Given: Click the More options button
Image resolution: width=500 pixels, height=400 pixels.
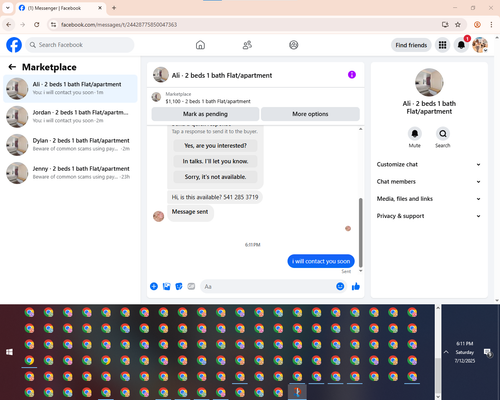Looking at the screenshot, I should coord(310,114).
